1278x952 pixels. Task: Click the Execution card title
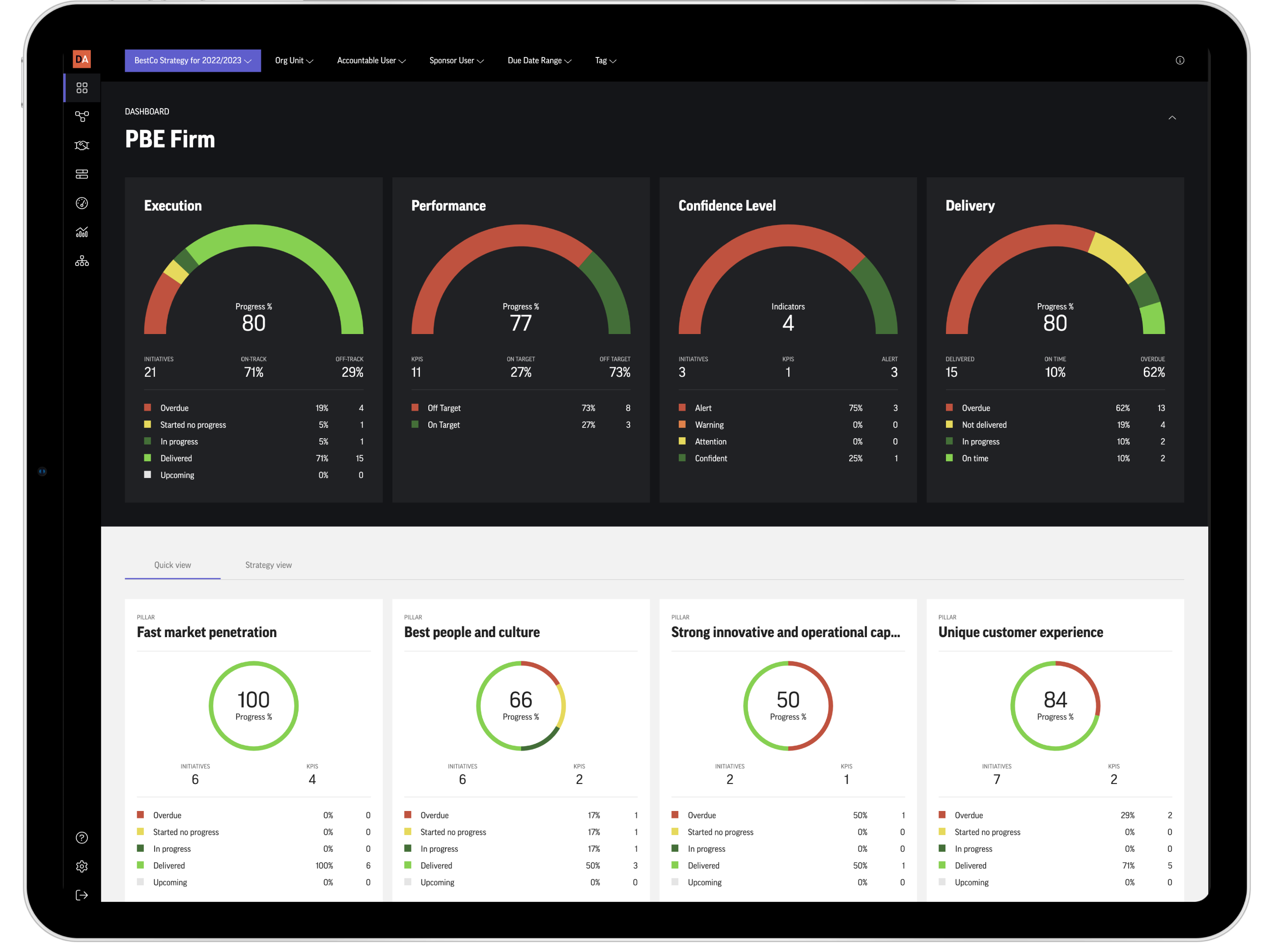[x=173, y=206]
